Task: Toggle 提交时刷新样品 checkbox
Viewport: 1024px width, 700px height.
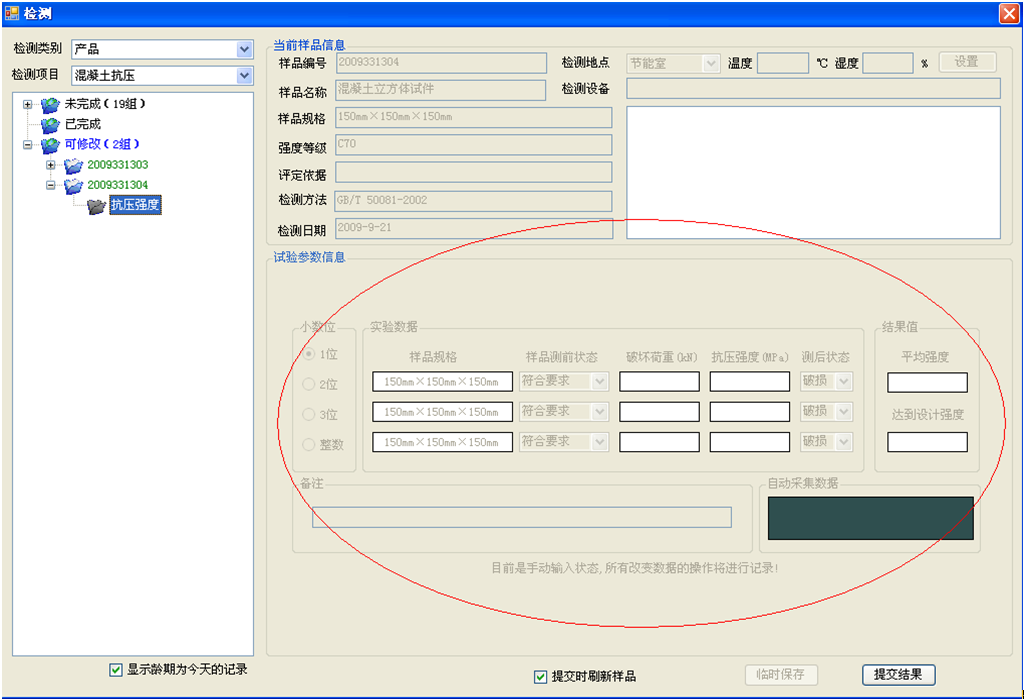Action: point(541,676)
